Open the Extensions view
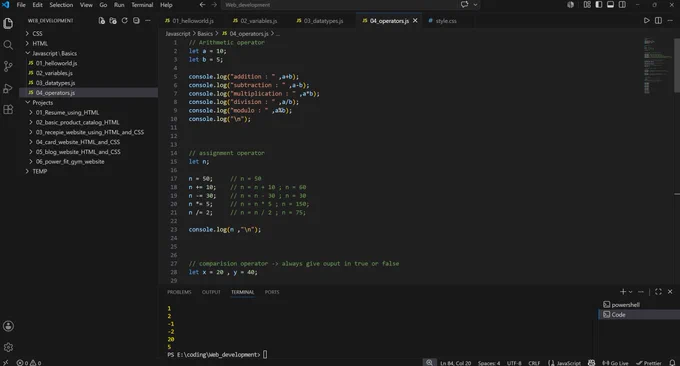 (8, 109)
